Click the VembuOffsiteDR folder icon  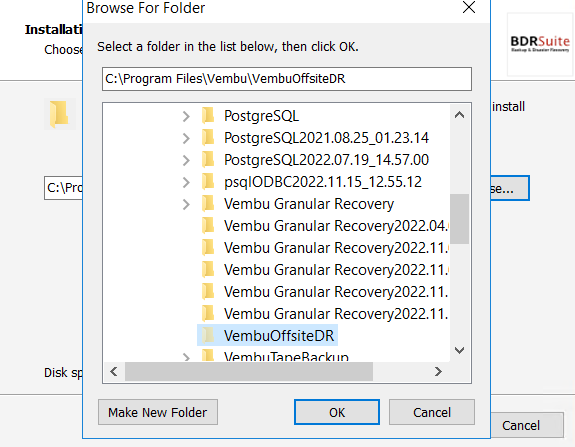208,336
